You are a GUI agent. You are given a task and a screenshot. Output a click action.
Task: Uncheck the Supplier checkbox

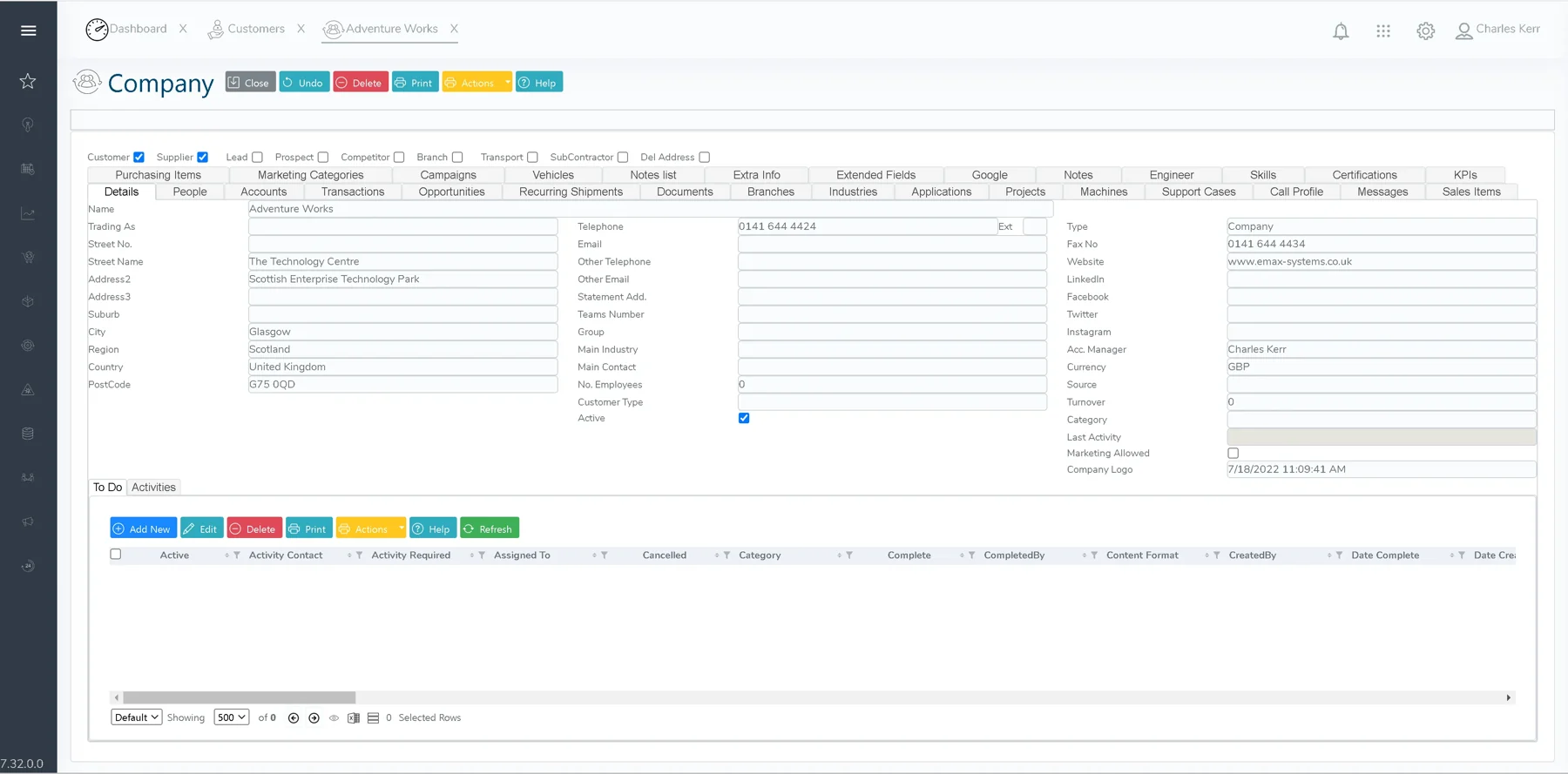click(x=203, y=158)
